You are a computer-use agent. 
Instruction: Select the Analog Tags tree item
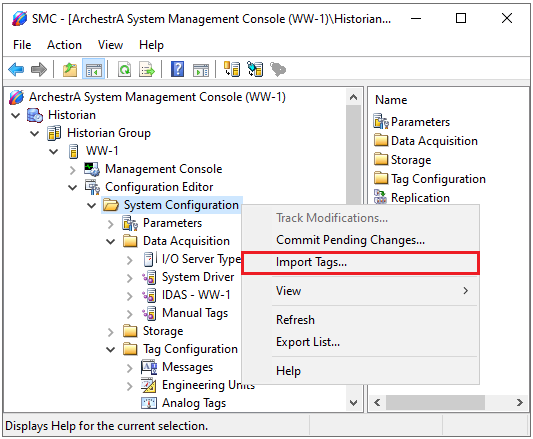point(194,403)
